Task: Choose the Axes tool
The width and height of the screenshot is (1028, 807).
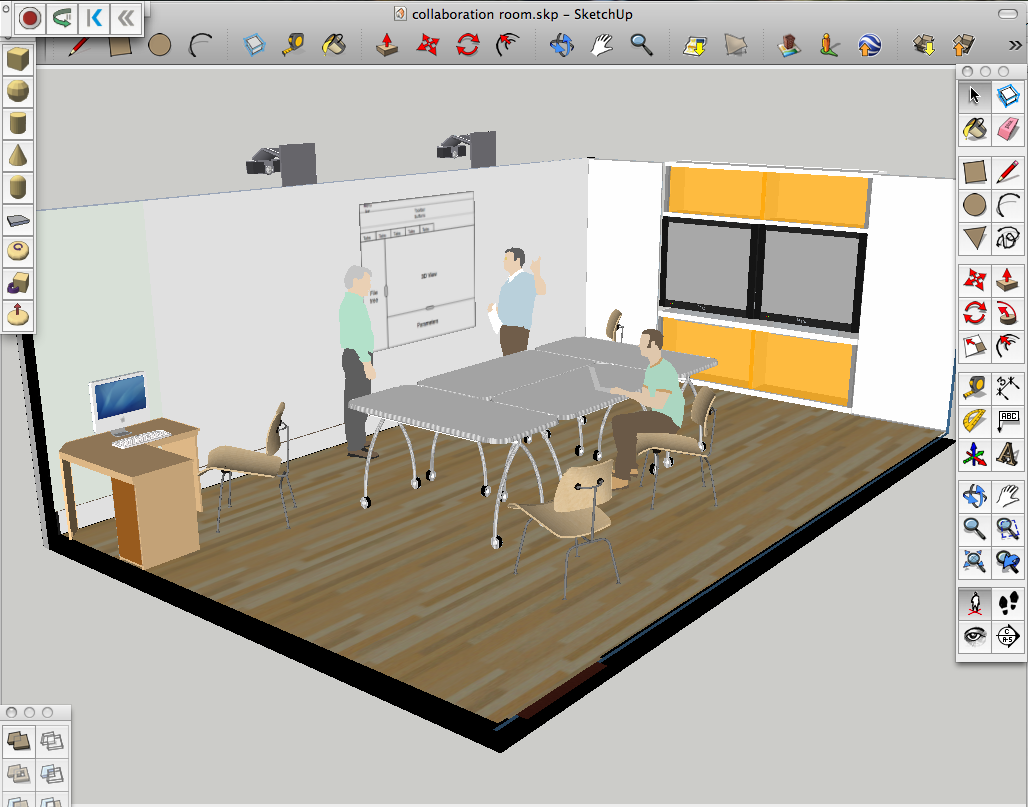Action: 975,455
